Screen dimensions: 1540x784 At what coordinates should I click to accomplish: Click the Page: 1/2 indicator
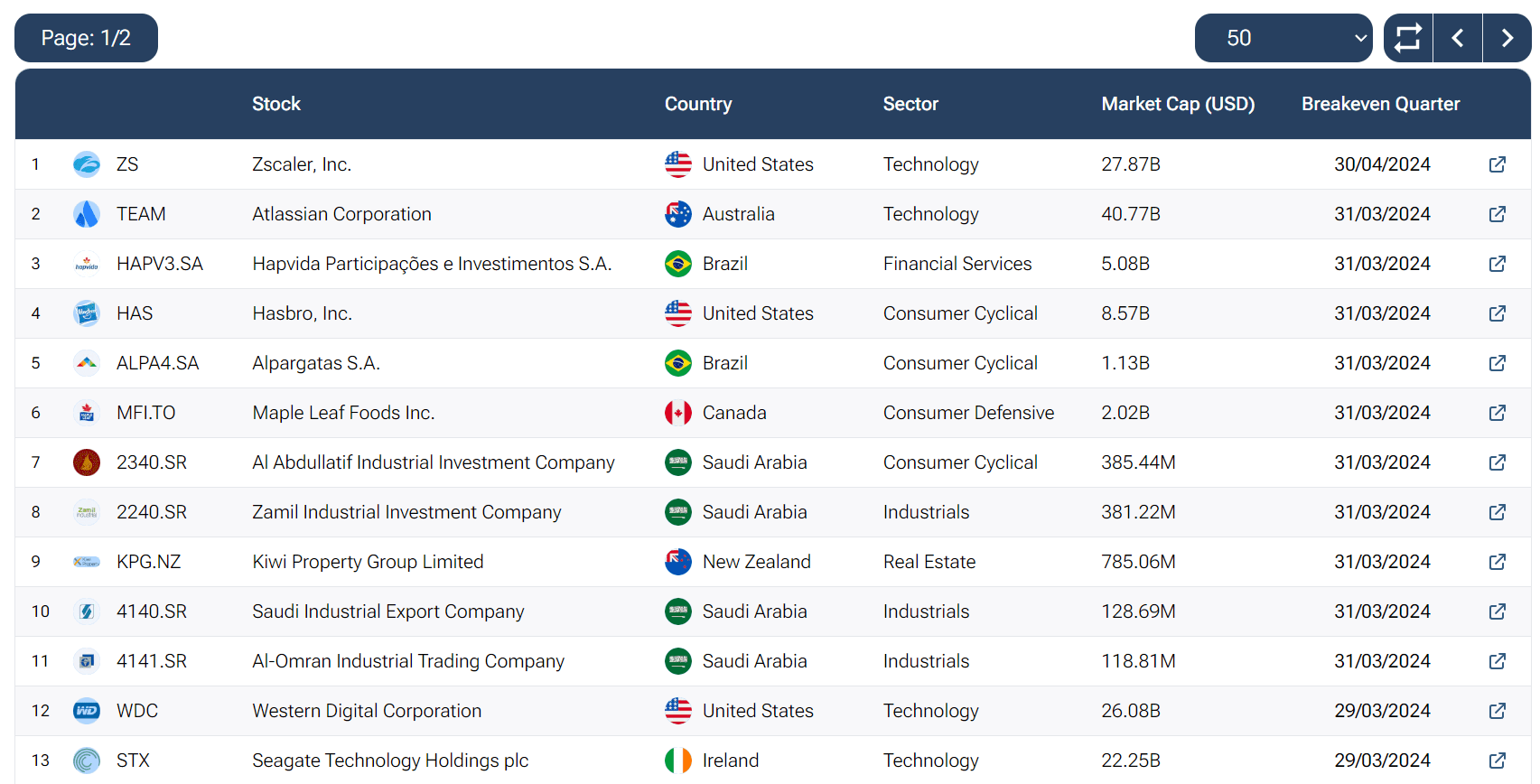point(86,38)
